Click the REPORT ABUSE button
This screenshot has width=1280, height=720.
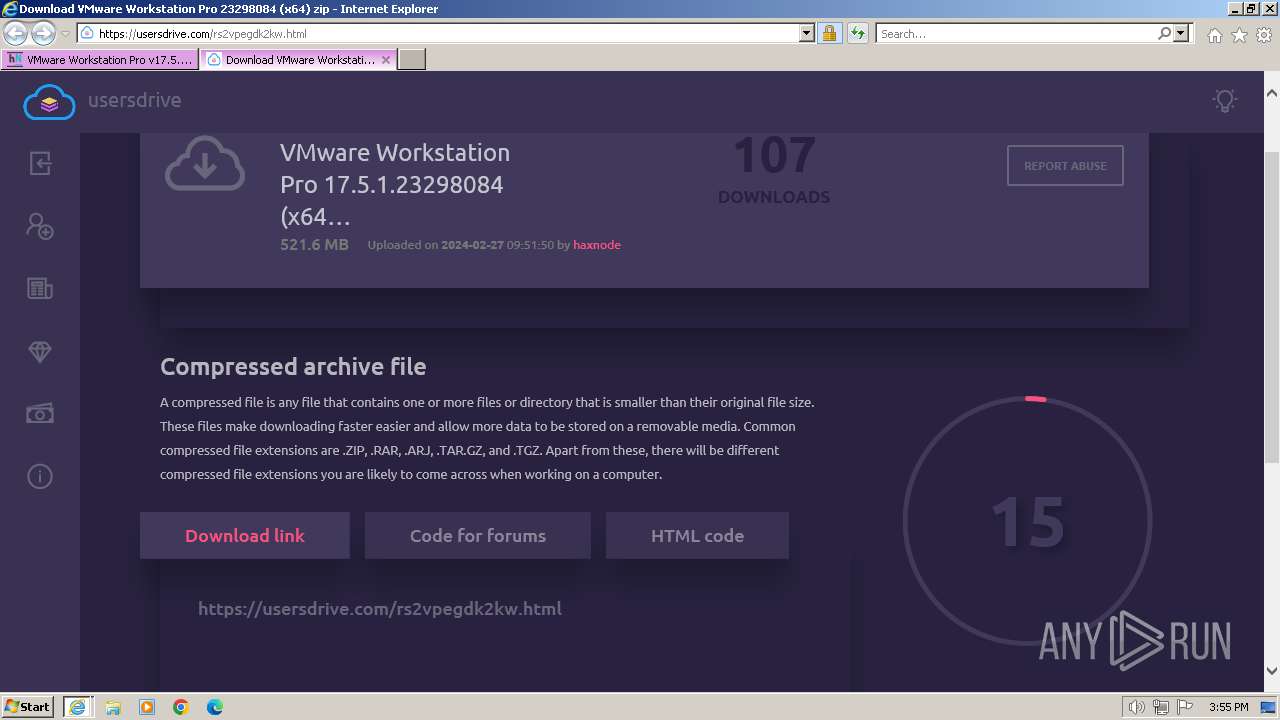pos(1065,166)
